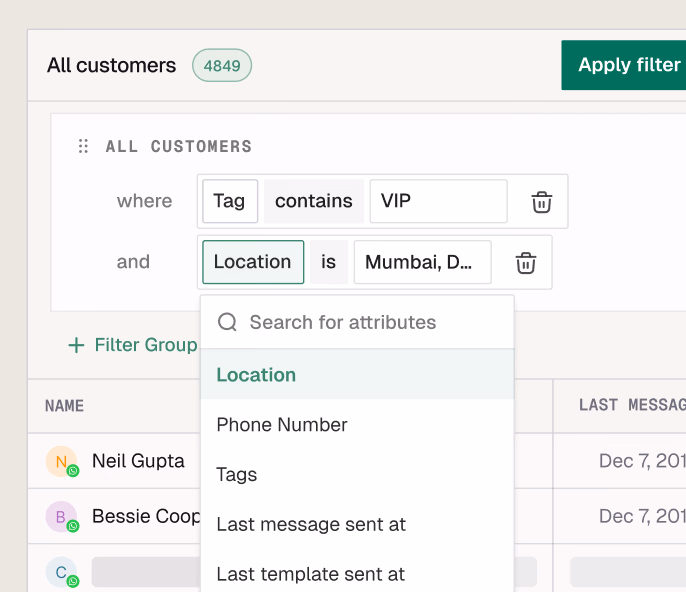Screen dimensions: 686x592
Task: Click the VIP tag value field
Action: (x=438, y=201)
